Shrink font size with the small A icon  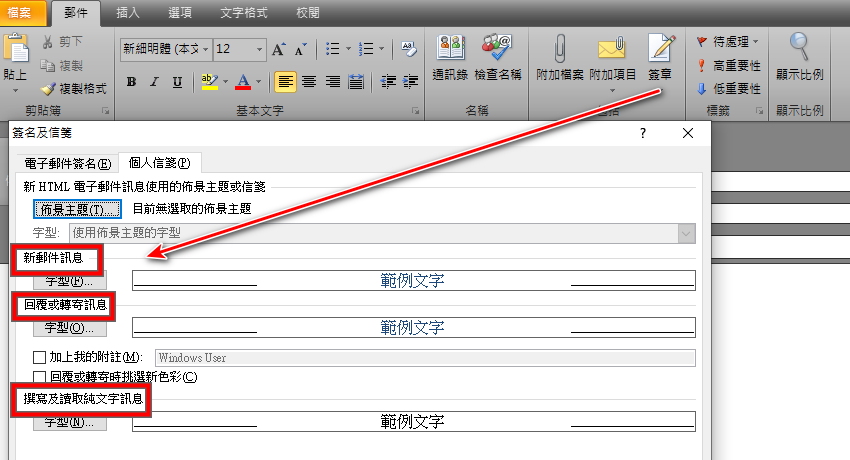[300, 49]
